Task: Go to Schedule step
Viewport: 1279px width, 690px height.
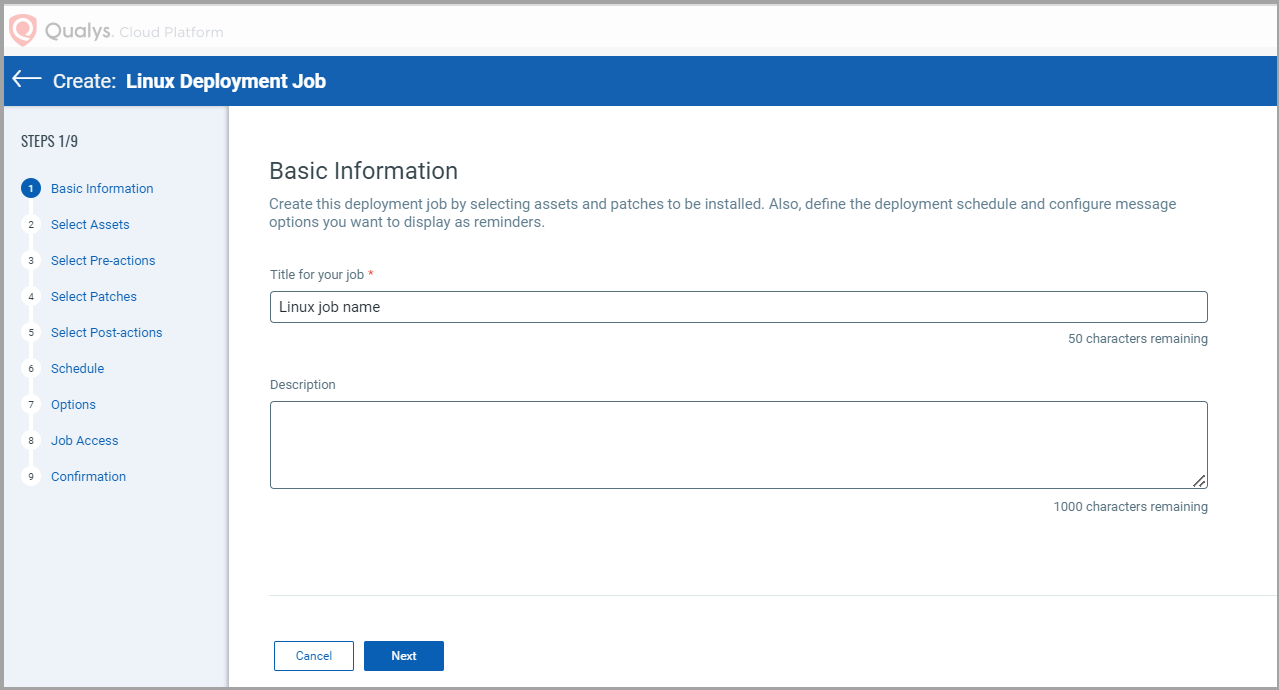Action: 77,369
